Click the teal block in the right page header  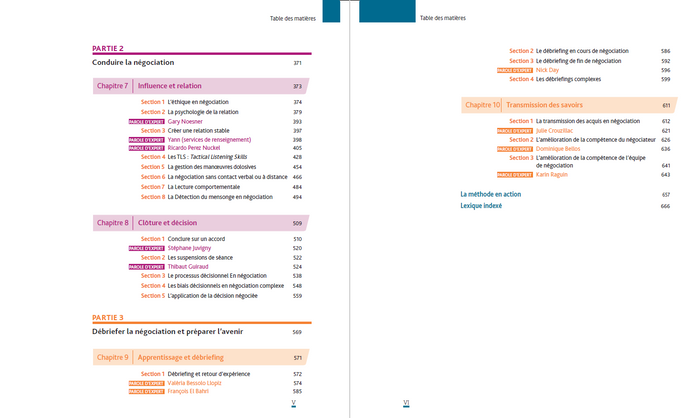pos(385,12)
